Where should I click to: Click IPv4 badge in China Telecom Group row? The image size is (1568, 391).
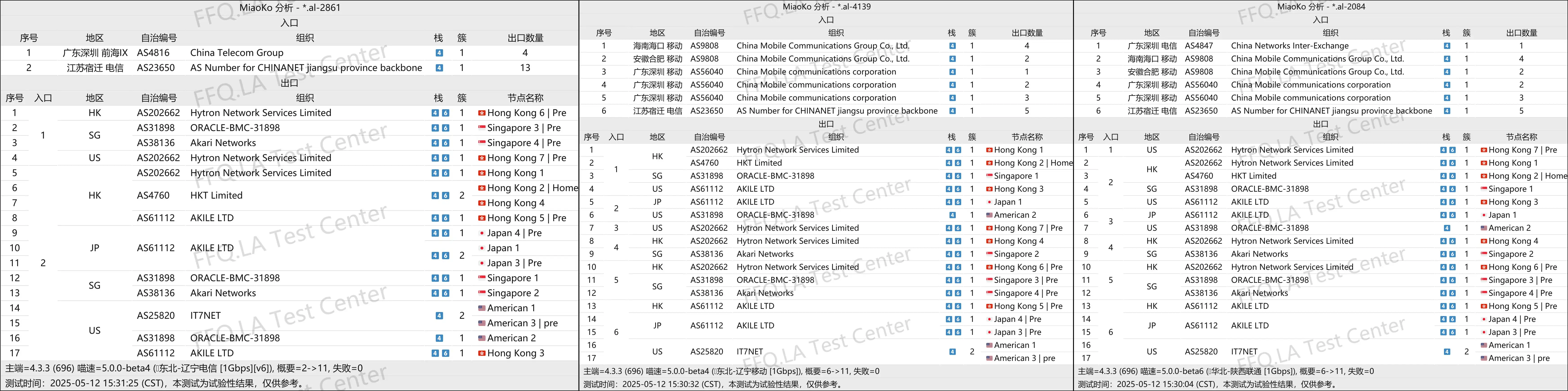click(439, 53)
